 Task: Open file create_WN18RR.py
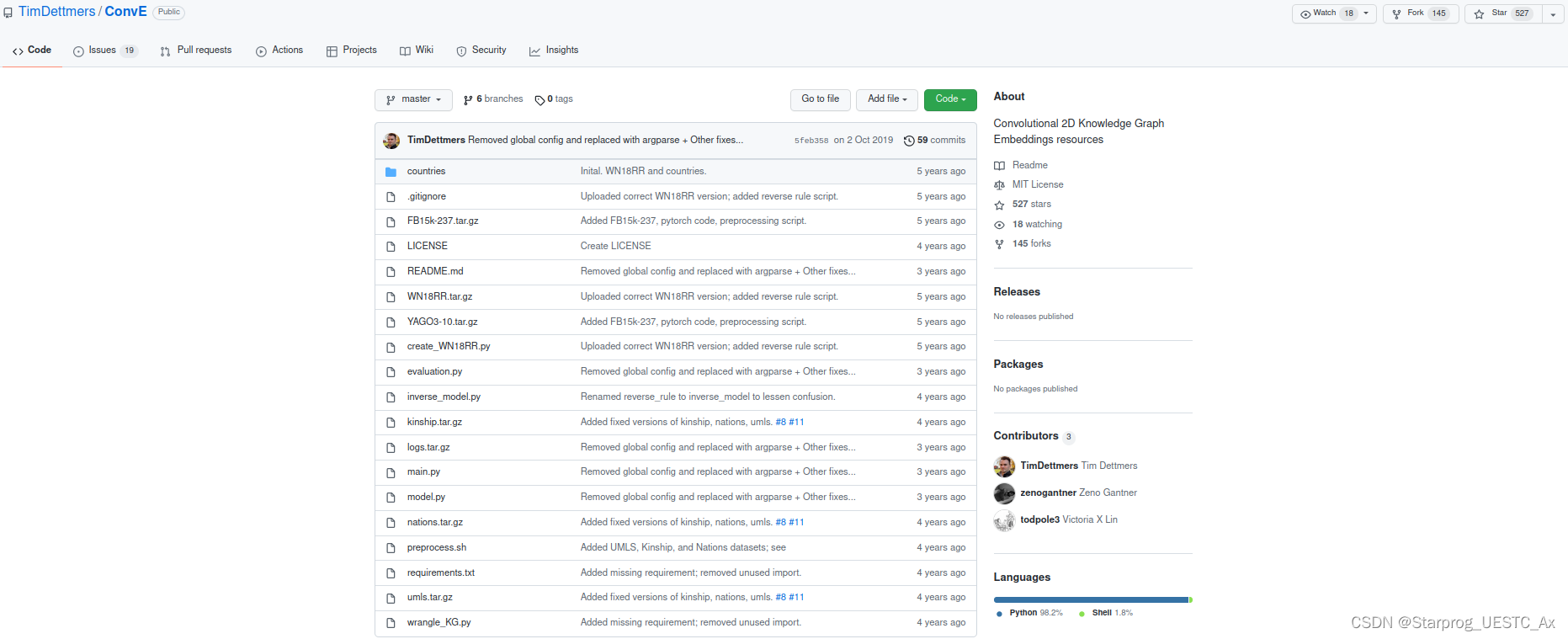[x=449, y=347]
